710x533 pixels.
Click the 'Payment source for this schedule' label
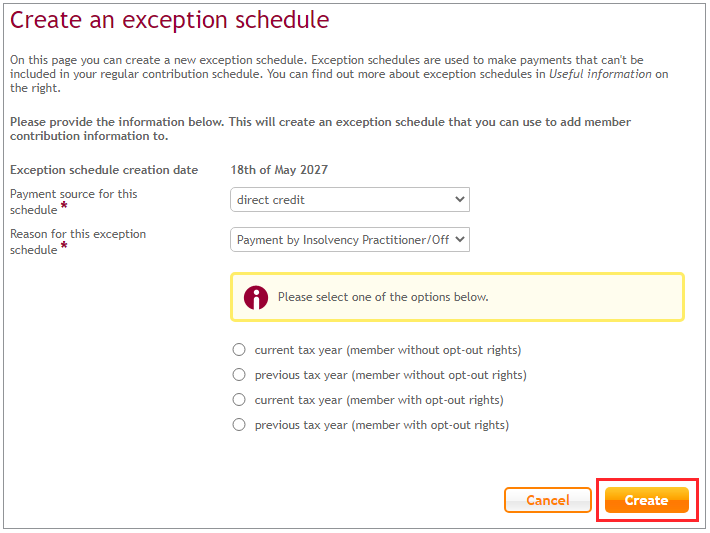point(73,202)
